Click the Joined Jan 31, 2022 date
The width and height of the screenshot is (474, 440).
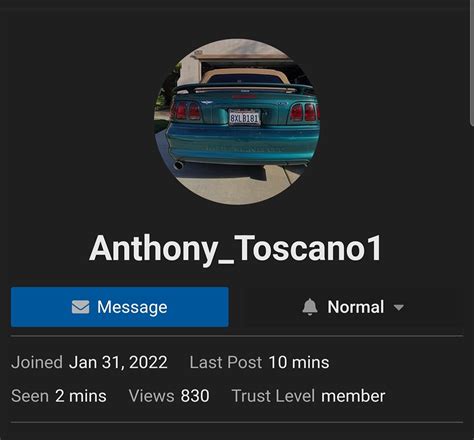[x=118, y=362]
